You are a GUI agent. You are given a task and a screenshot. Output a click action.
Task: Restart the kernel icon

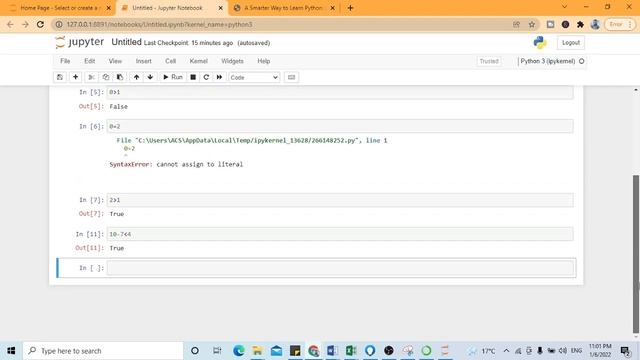tap(206, 77)
